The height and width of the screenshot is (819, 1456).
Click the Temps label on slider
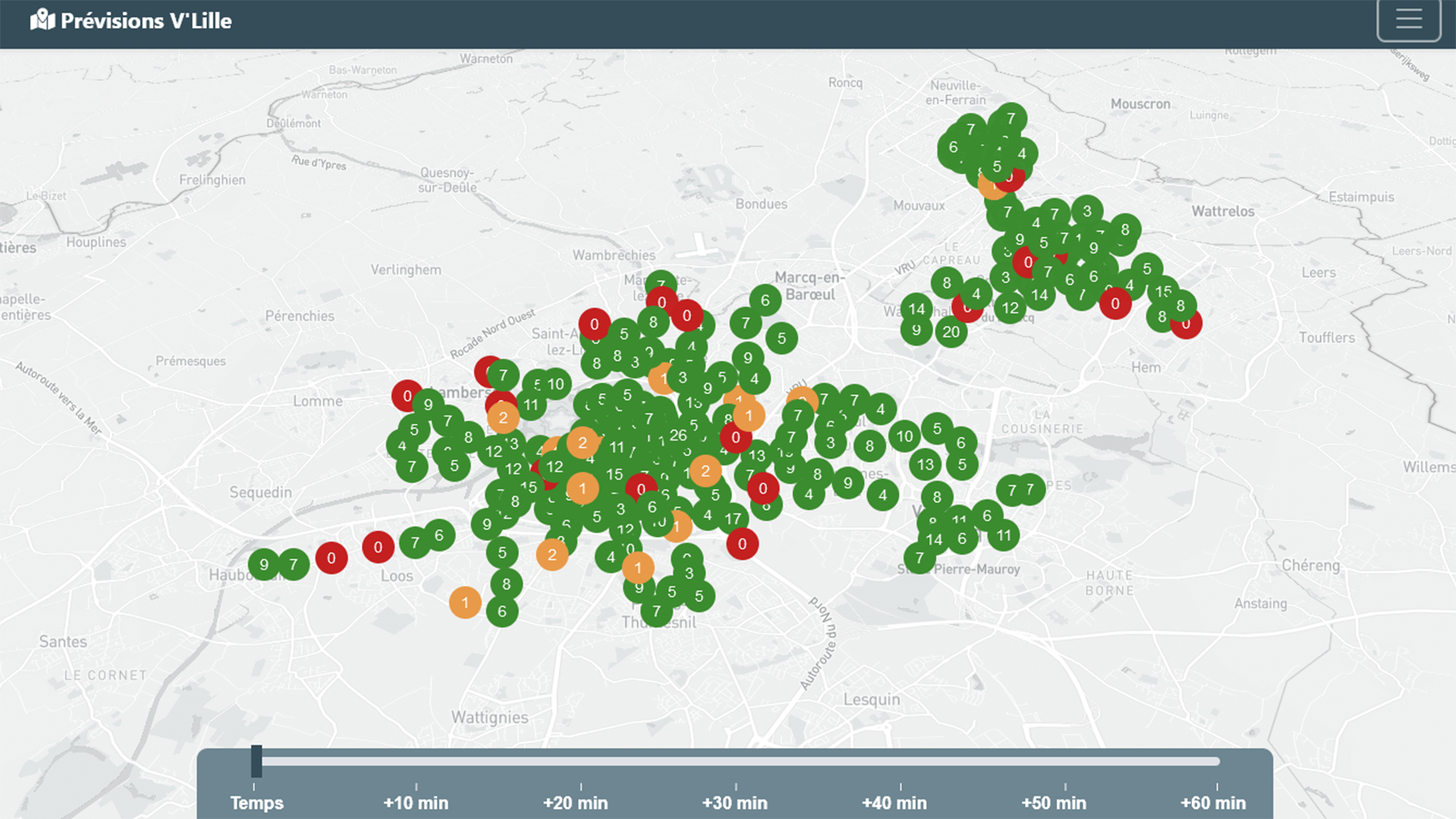click(257, 802)
